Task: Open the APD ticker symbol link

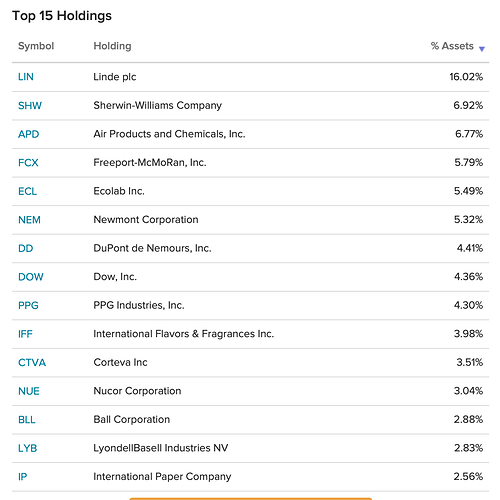Action: (x=28, y=134)
